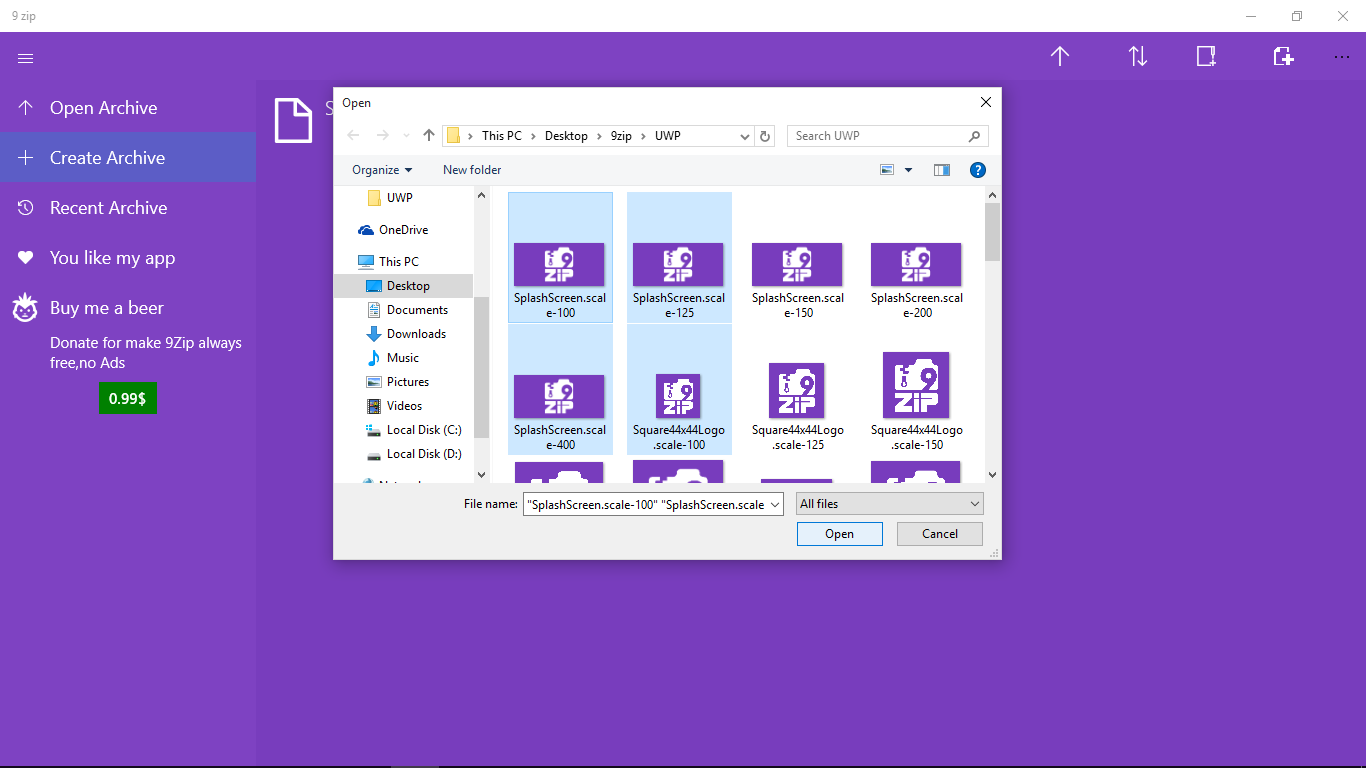
Task: Click the Open button
Action: coord(840,534)
